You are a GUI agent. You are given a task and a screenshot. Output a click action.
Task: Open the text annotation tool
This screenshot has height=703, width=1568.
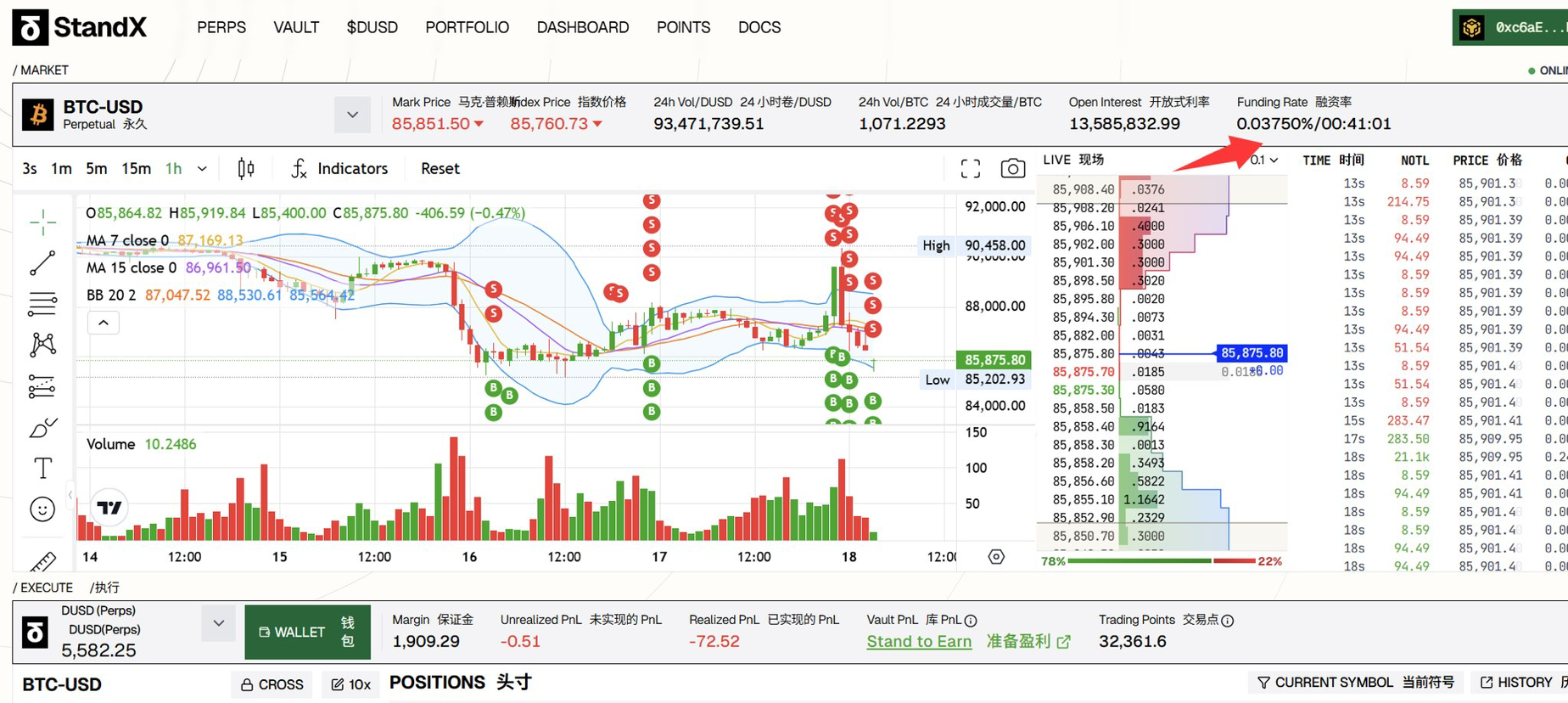42,468
